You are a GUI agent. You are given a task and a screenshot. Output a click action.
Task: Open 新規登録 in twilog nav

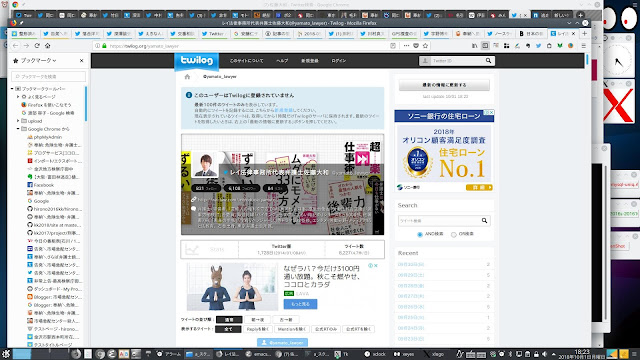pyautogui.click(x=310, y=61)
